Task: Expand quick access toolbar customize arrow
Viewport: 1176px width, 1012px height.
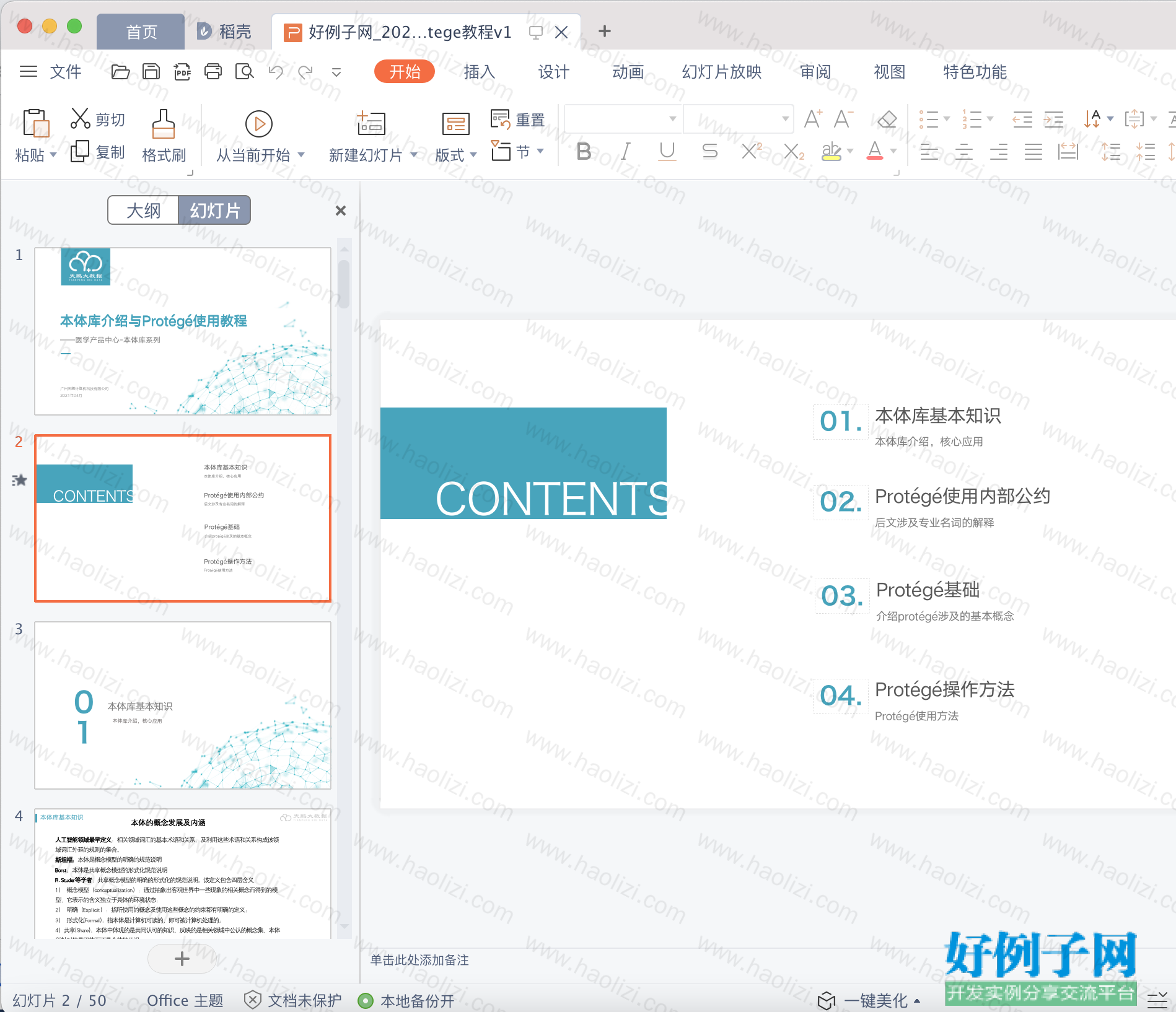Action: point(336,72)
